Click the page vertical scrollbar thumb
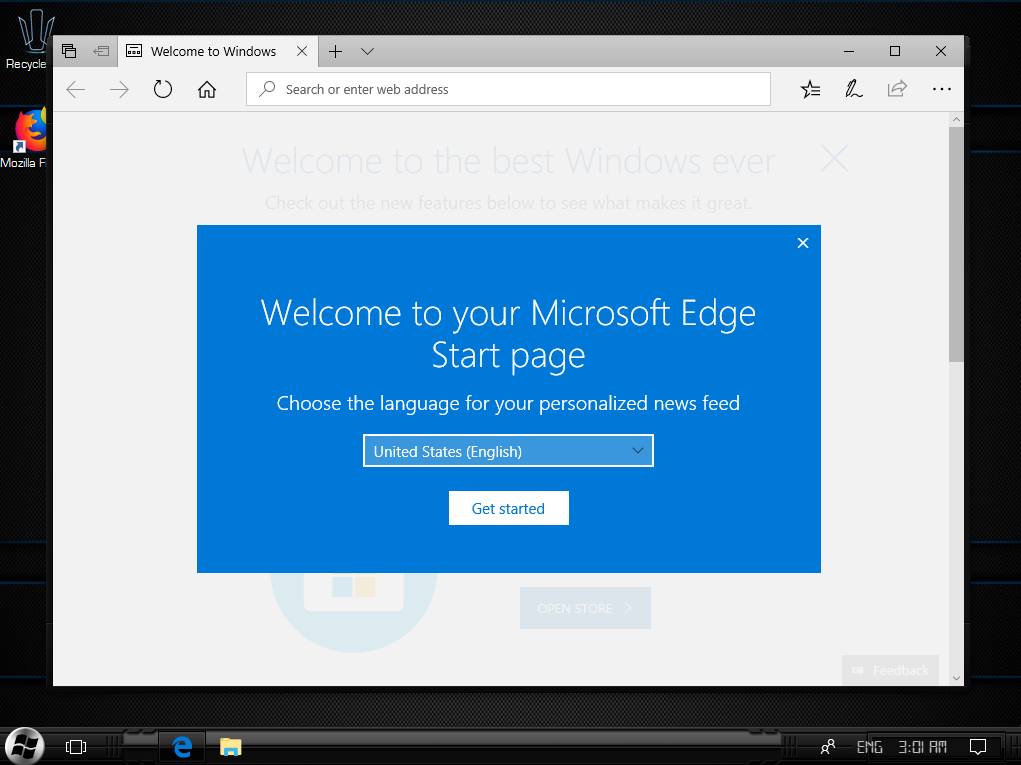The width and height of the screenshot is (1021, 765). point(956,244)
